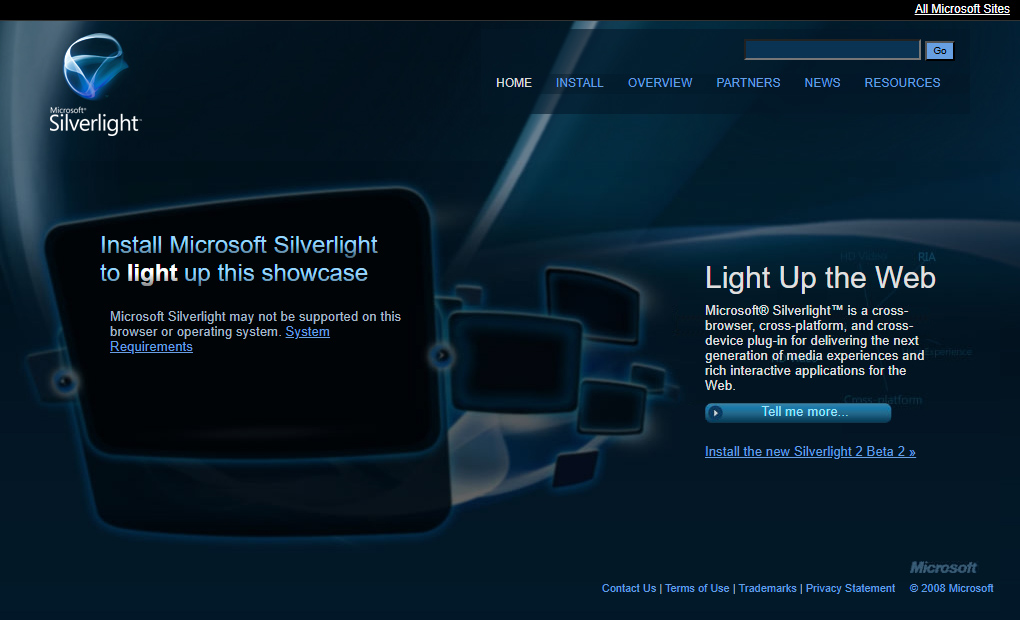Open the Terms of Use footer link
Viewport: 1020px width, 620px height.
click(697, 588)
